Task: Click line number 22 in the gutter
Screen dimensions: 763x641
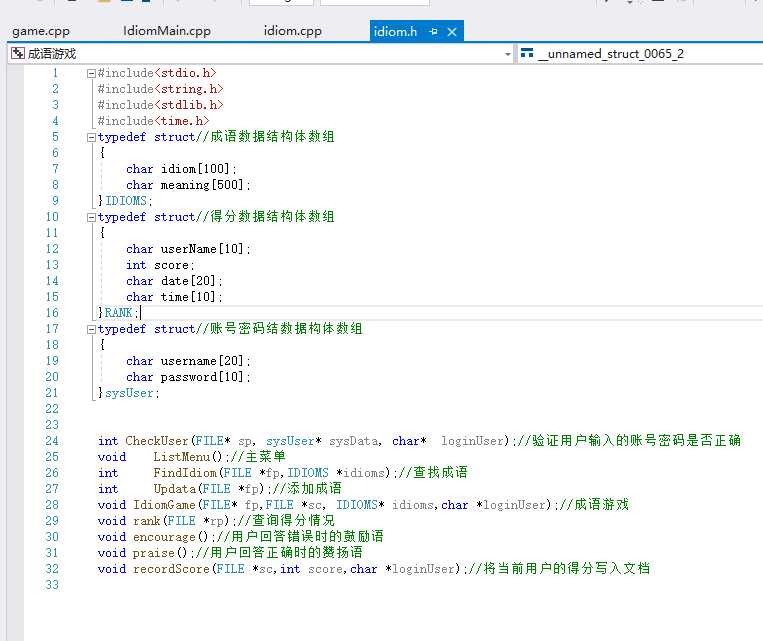Action: point(52,409)
